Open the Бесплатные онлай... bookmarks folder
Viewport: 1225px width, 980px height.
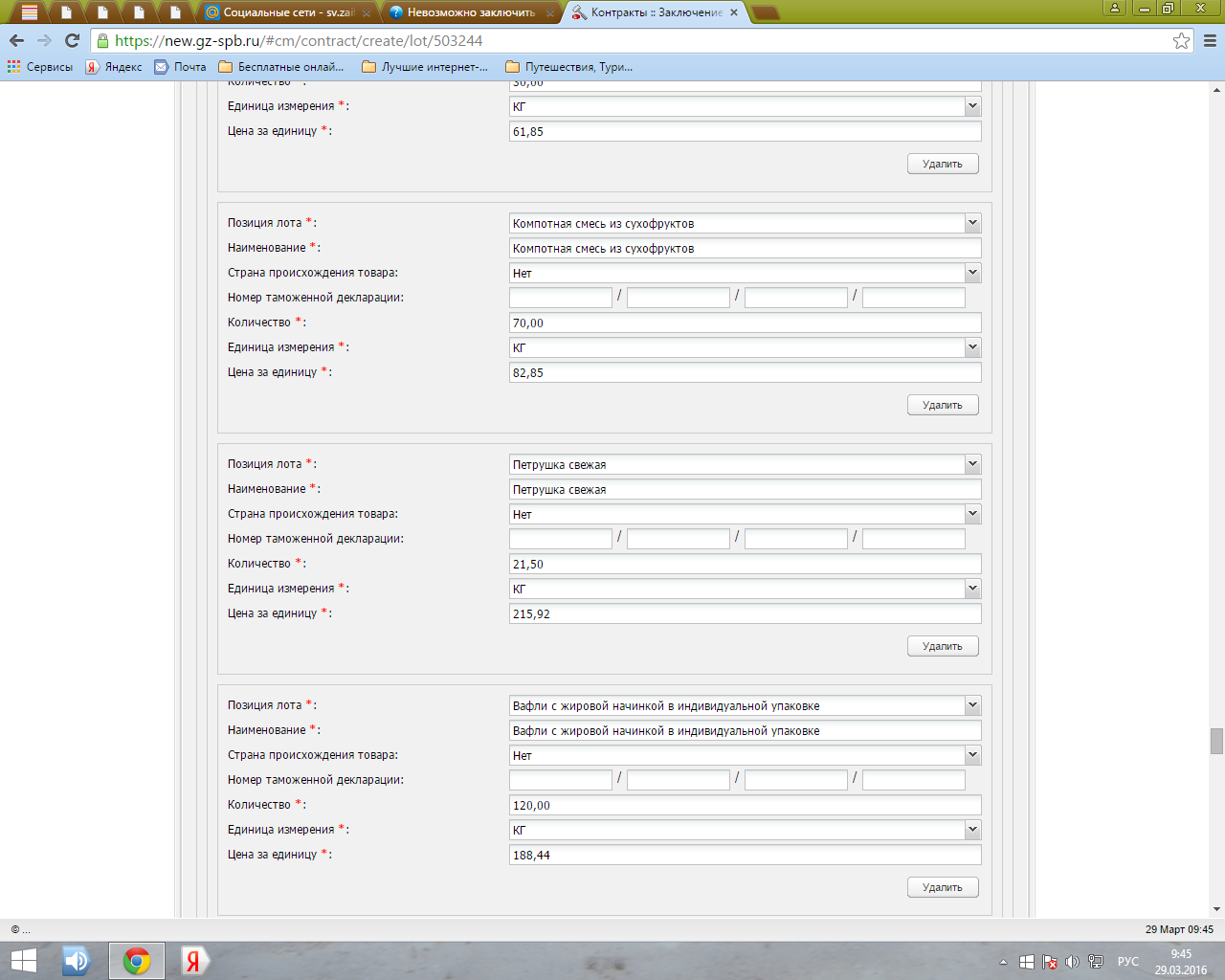[281, 67]
